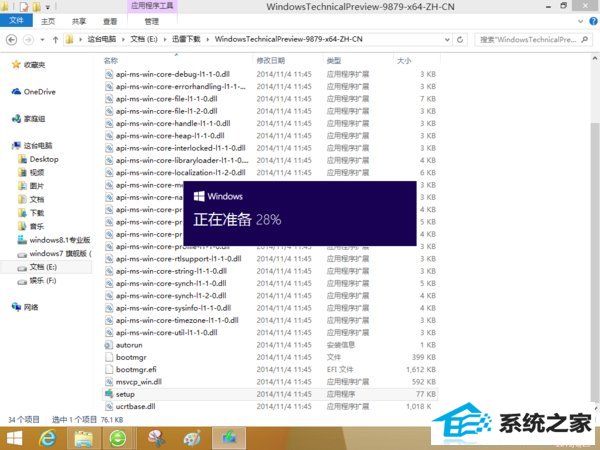Click the setup application icon
Image resolution: width=600 pixels, height=450 pixels.
pyautogui.click(x=109, y=394)
